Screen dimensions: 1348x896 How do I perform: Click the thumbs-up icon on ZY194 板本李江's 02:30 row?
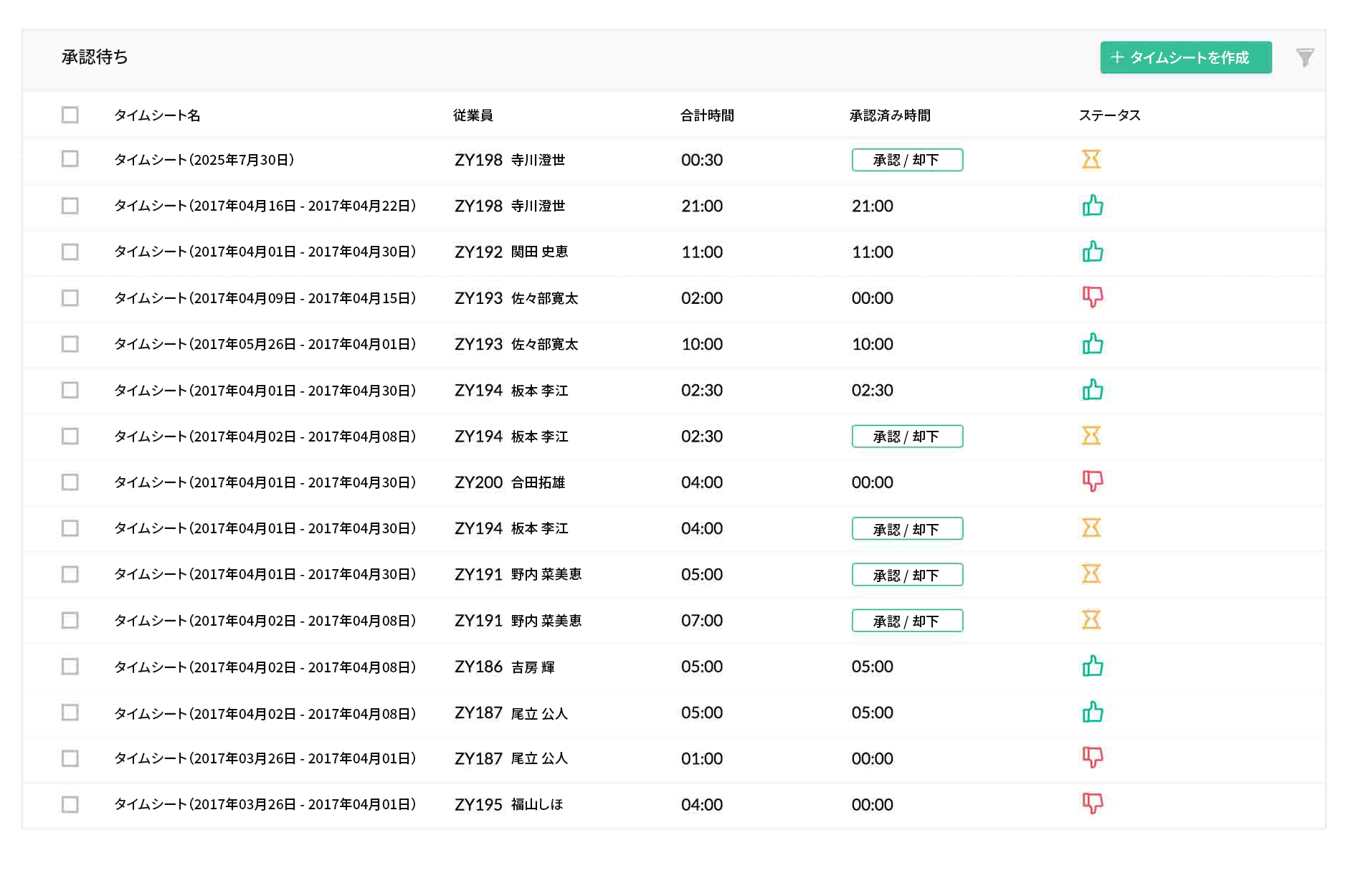click(x=1091, y=390)
